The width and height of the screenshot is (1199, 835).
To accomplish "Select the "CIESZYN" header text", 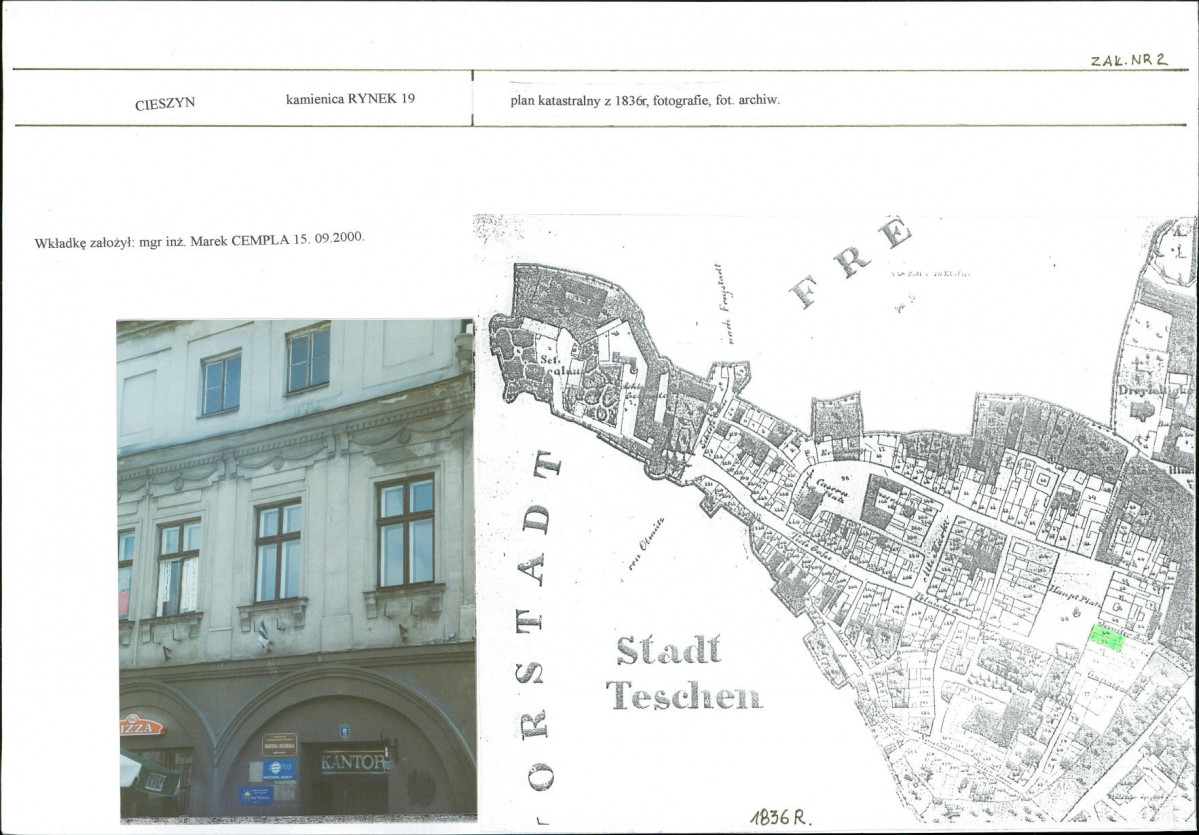I will (x=165, y=103).
